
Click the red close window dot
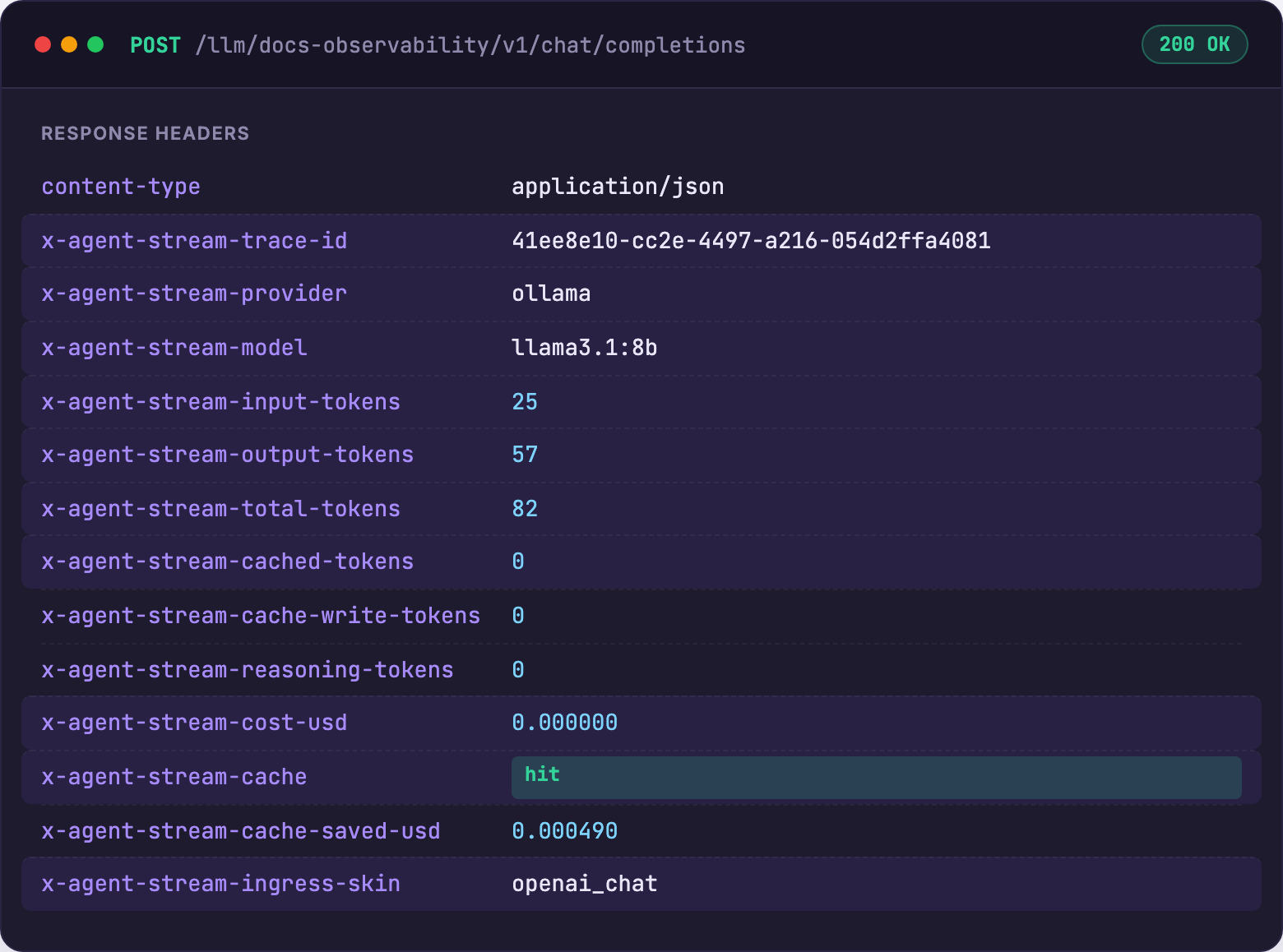pos(43,44)
